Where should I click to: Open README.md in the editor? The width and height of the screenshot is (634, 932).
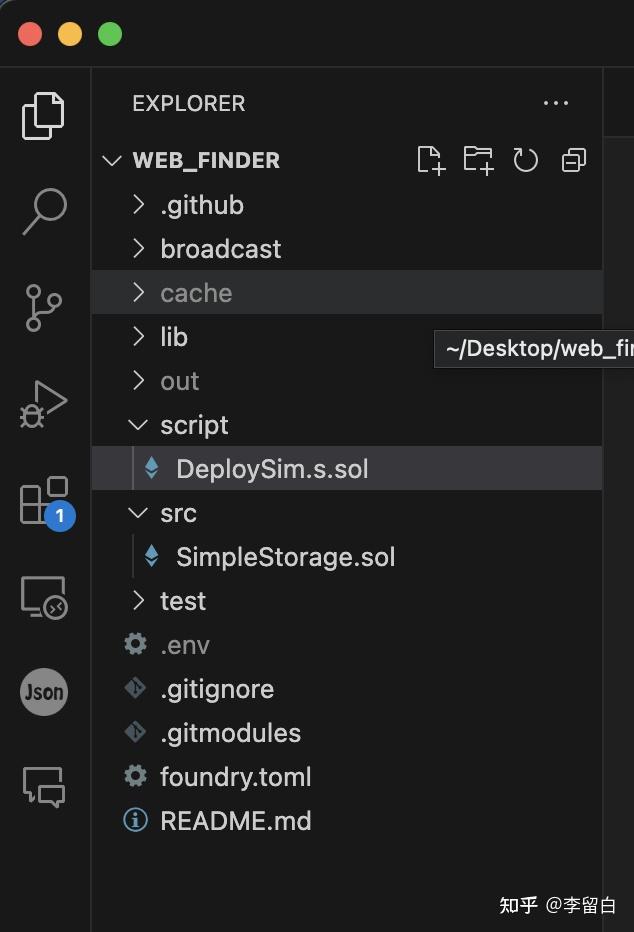(235, 821)
